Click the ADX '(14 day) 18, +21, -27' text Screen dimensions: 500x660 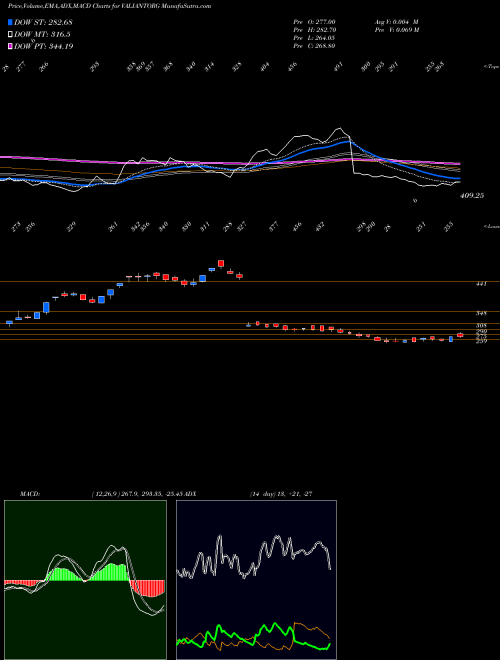click(280, 494)
